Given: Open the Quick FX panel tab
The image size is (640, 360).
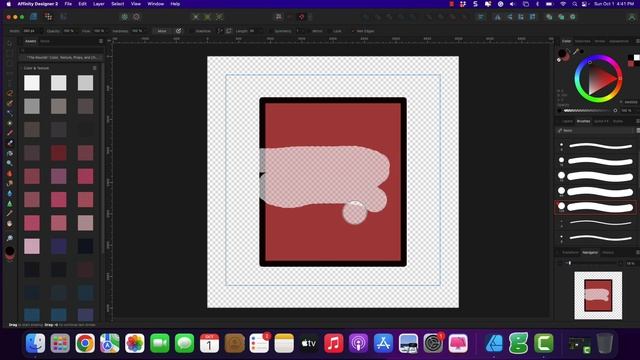Looking at the screenshot, I should coord(601,121).
